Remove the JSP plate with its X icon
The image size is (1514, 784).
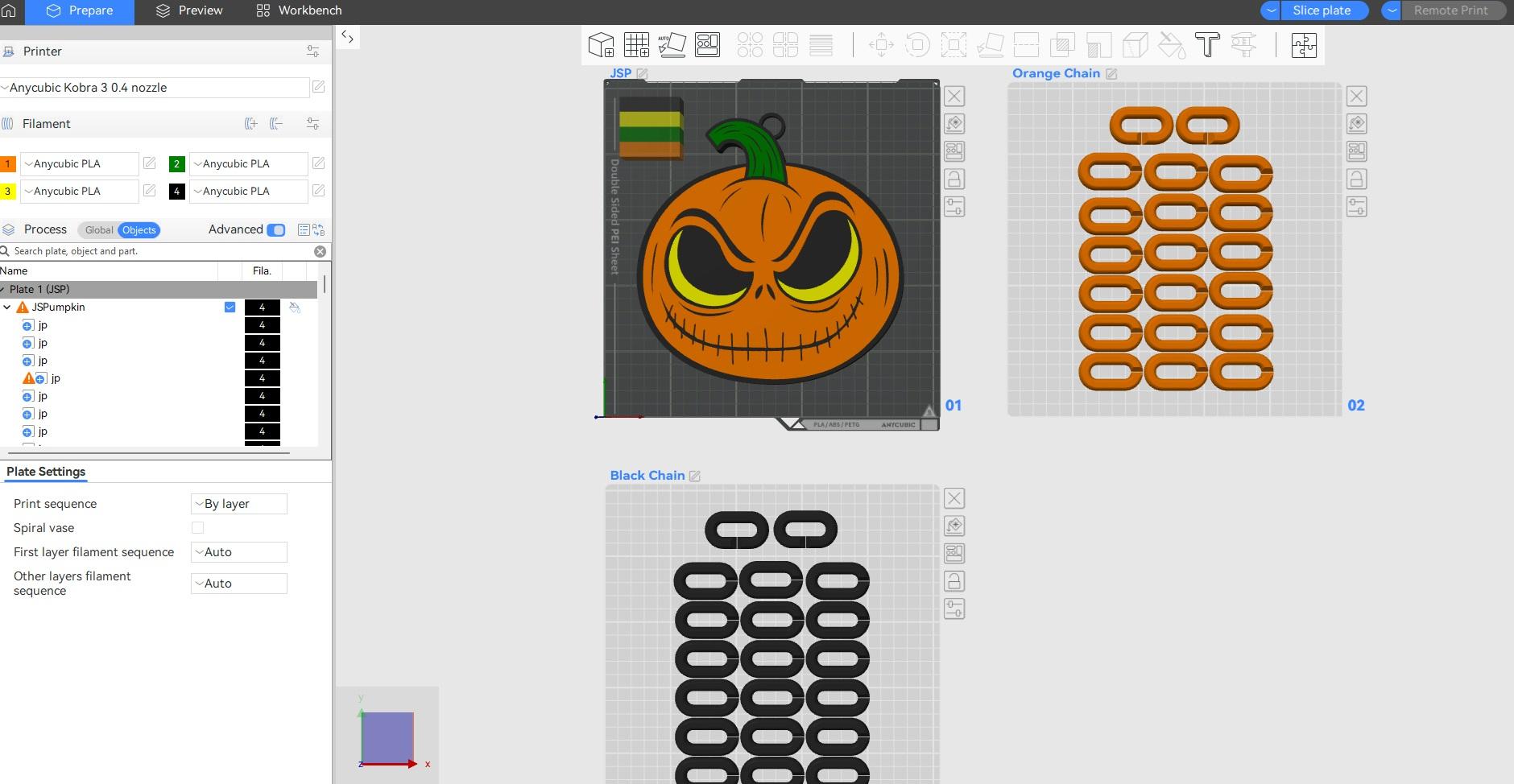[x=954, y=97]
